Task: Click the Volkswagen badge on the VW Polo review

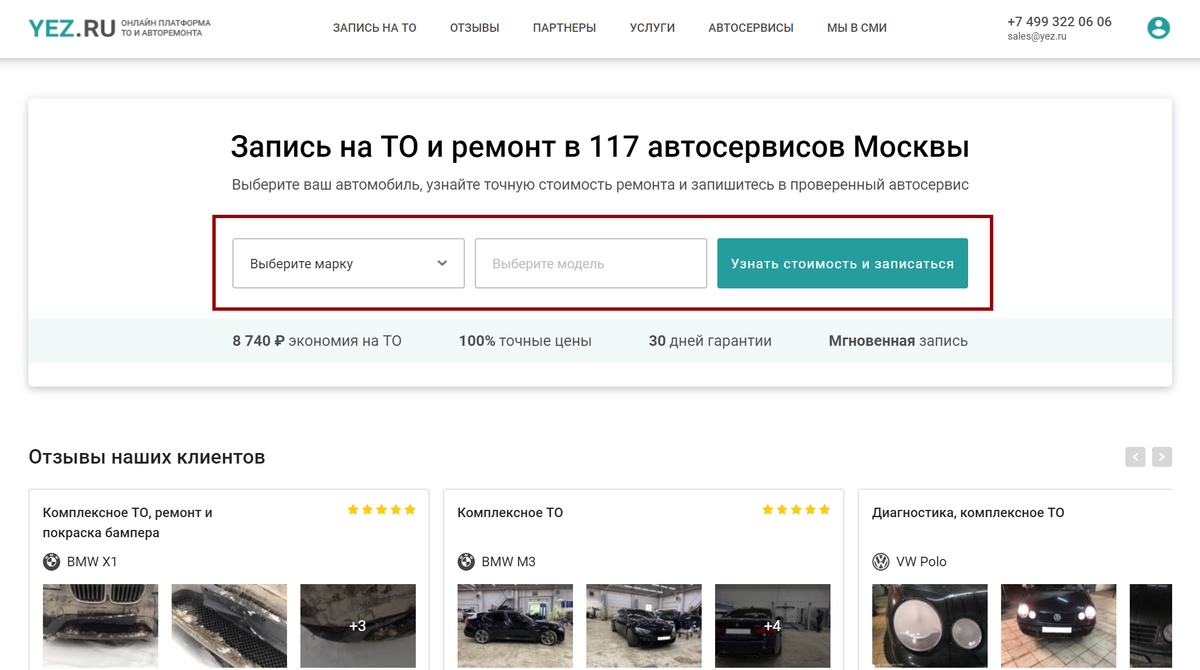Action: pyautogui.click(x=881, y=561)
